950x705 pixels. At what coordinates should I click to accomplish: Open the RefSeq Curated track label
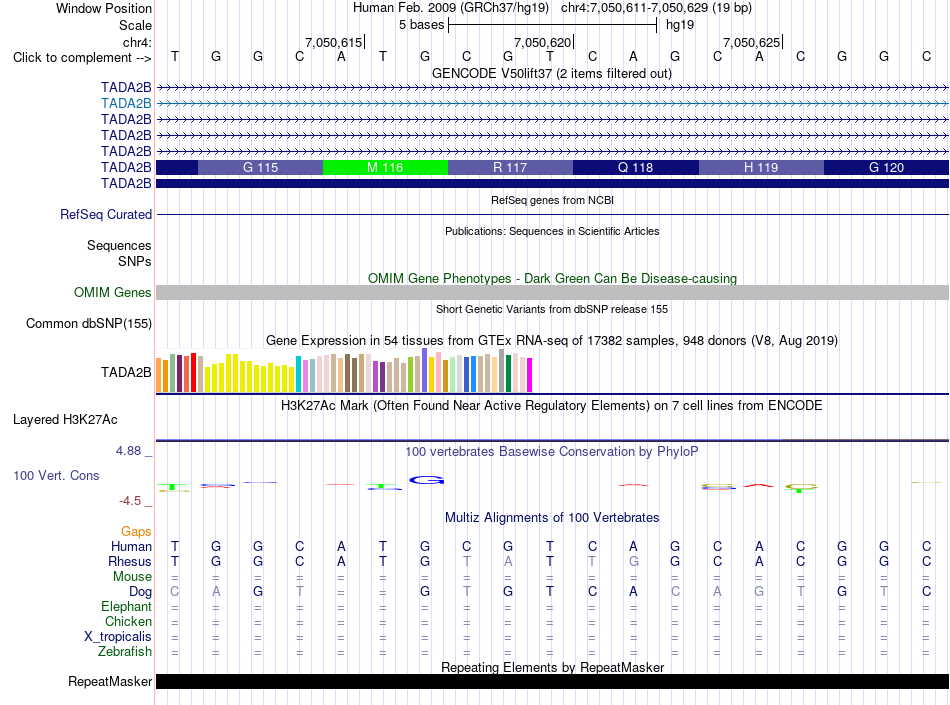coord(106,214)
